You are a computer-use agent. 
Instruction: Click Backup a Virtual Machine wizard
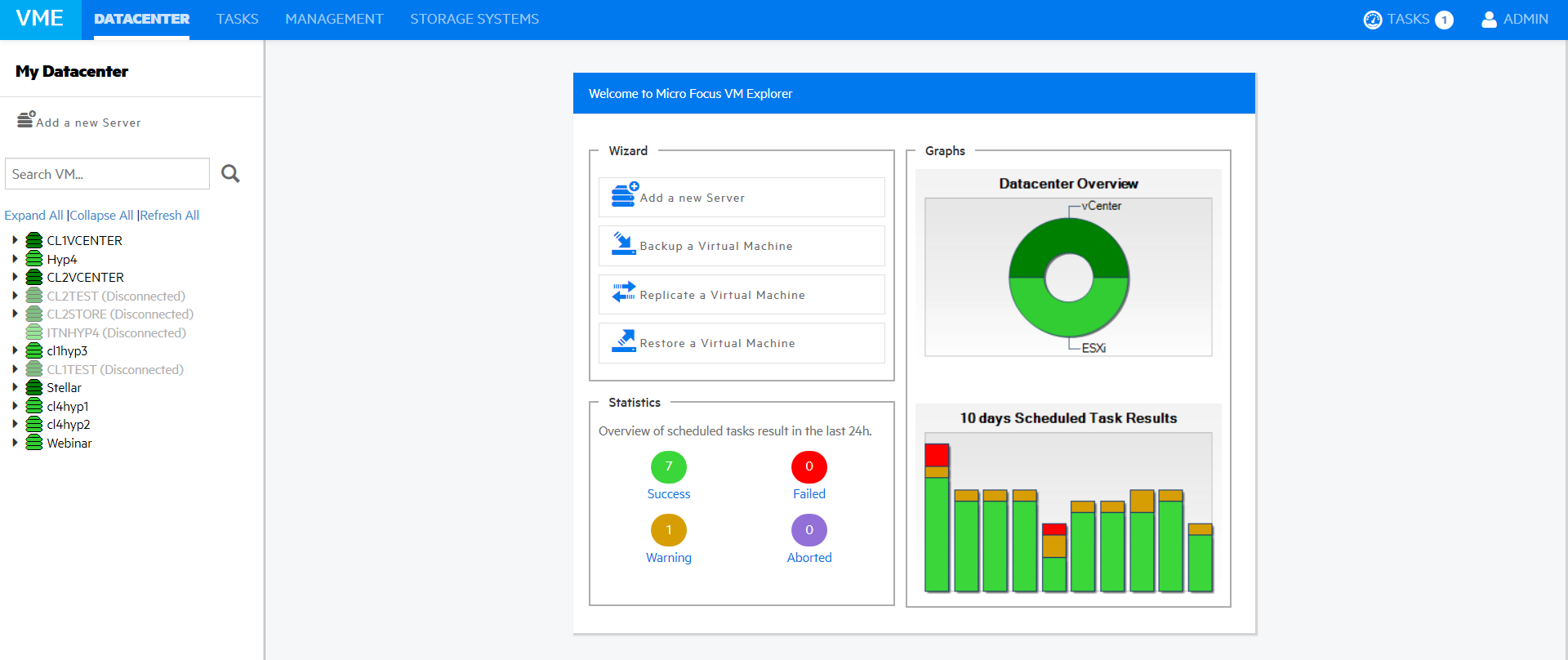click(742, 246)
